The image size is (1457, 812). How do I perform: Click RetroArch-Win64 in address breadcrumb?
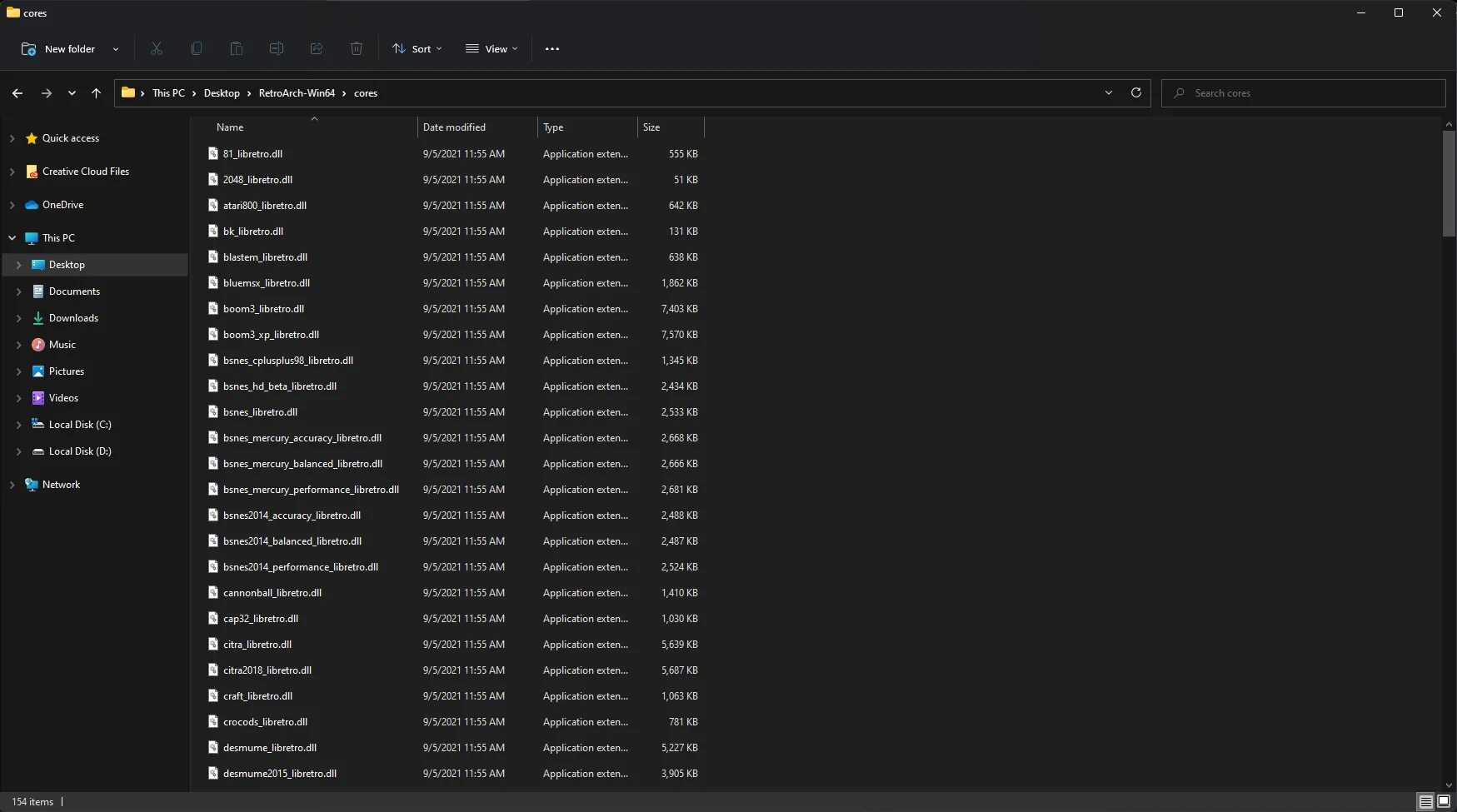297,93
